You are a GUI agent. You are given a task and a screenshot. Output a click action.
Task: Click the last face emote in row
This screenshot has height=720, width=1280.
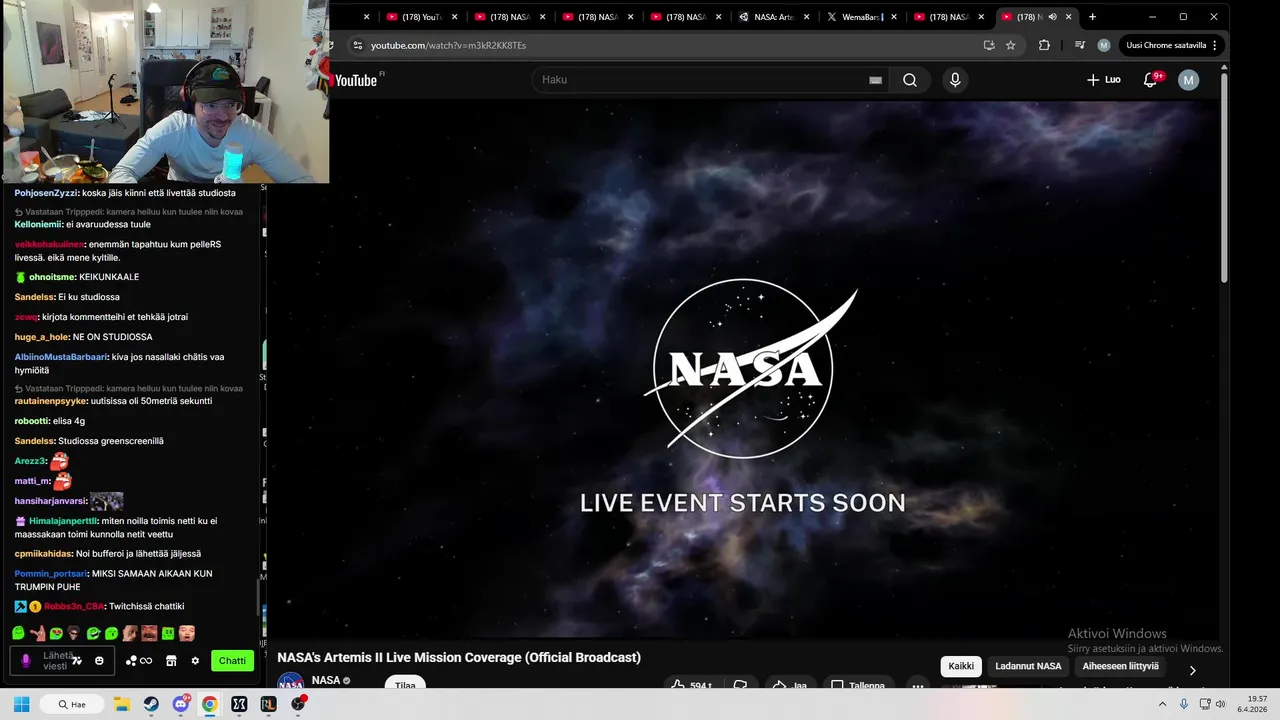tap(187, 633)
